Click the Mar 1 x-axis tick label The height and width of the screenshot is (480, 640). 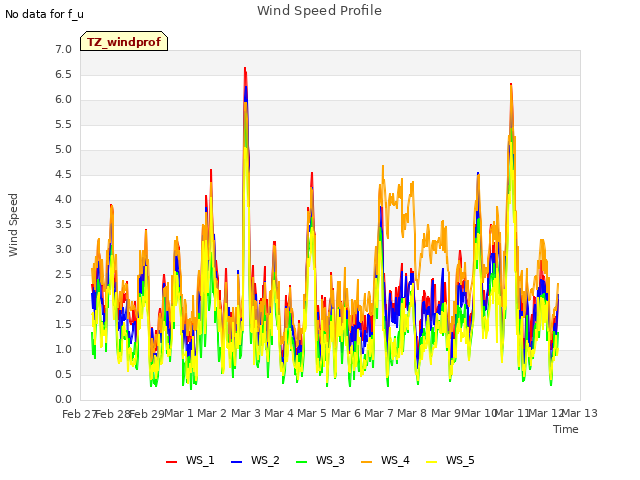pos(179,413)
